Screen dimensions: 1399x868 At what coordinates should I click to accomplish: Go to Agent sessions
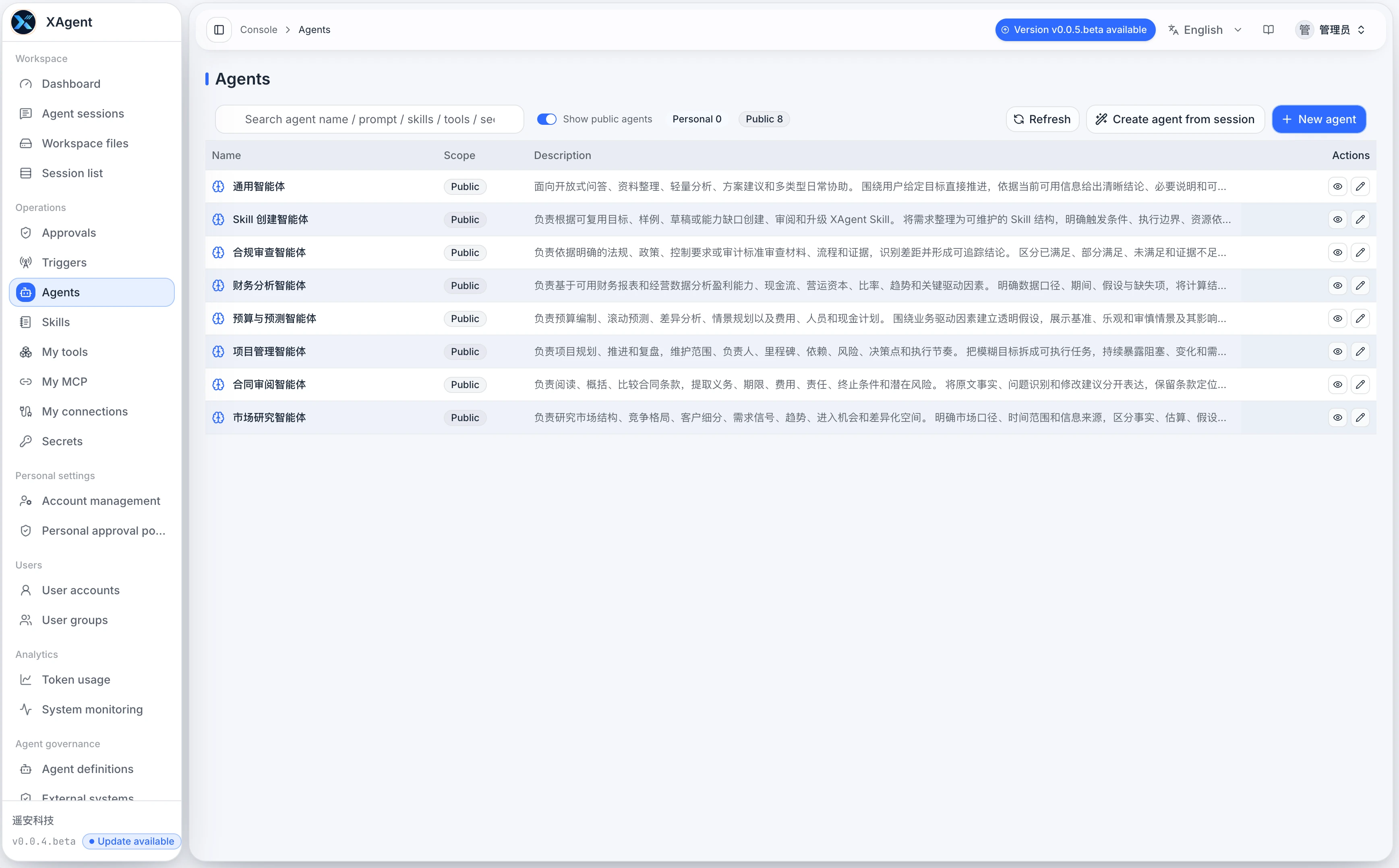tap(92, 114)
